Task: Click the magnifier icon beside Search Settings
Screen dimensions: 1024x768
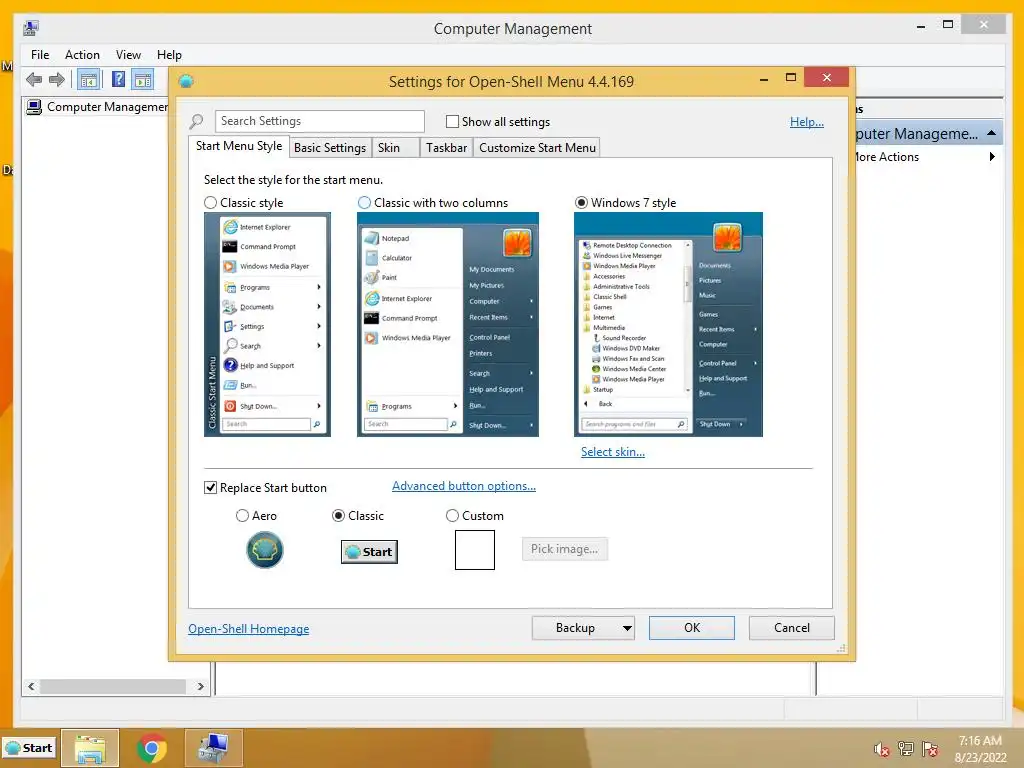Action: point(196,121)
